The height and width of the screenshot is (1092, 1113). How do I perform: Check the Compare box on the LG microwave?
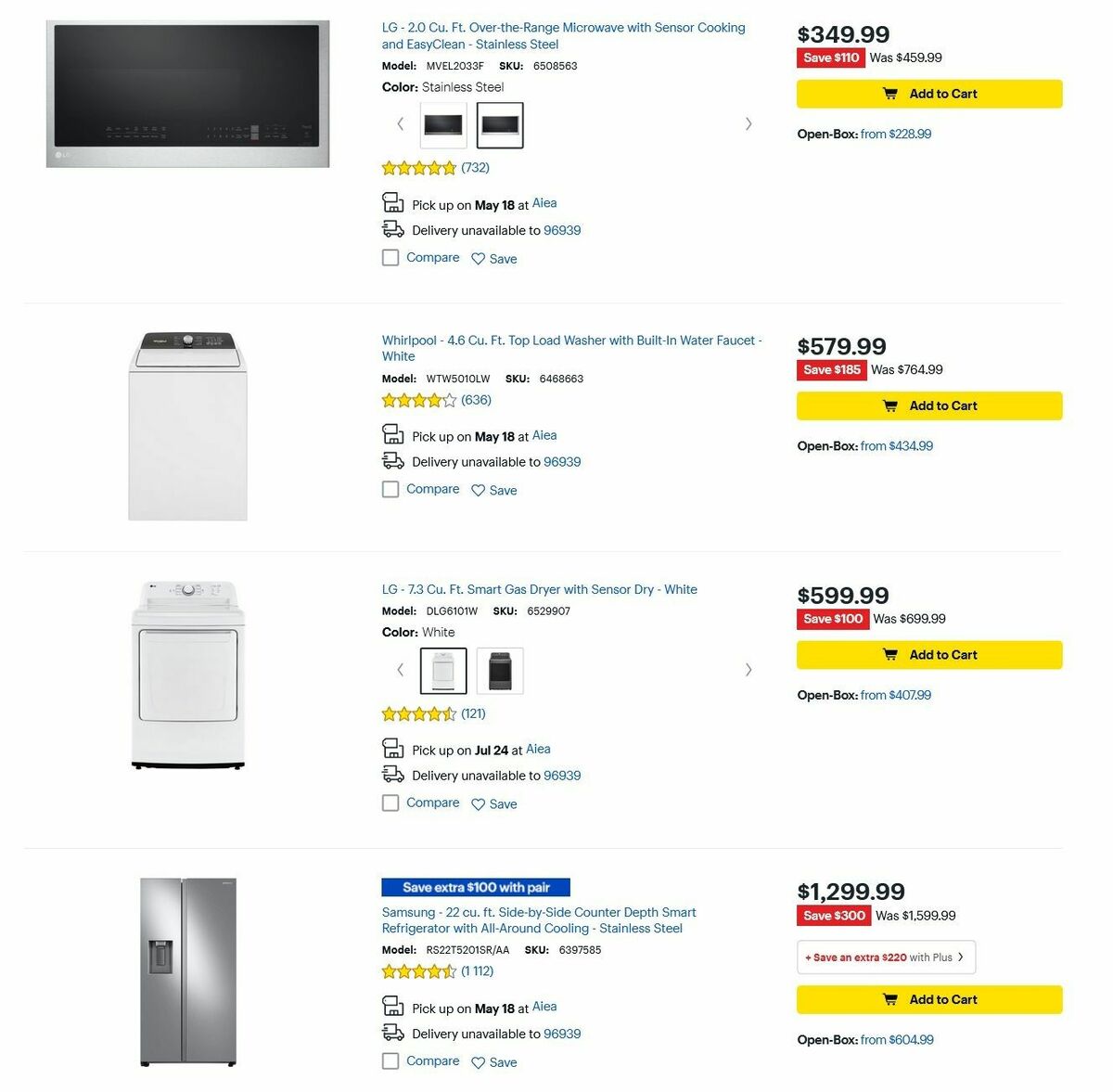pyautogui.click(x=390, y=257)
